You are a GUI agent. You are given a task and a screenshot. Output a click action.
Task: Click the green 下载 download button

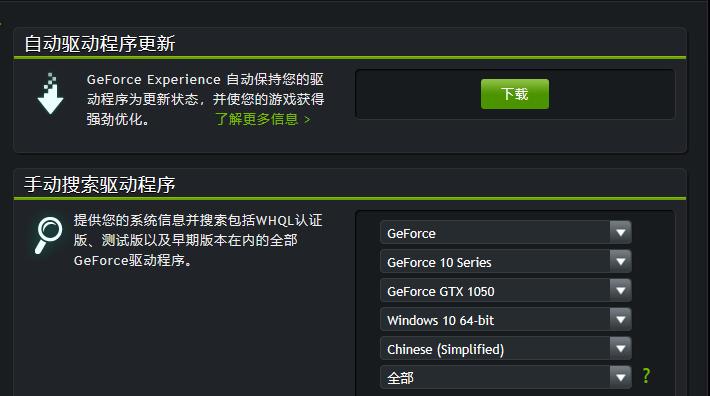pyautogui.click(x=514, y=94)
